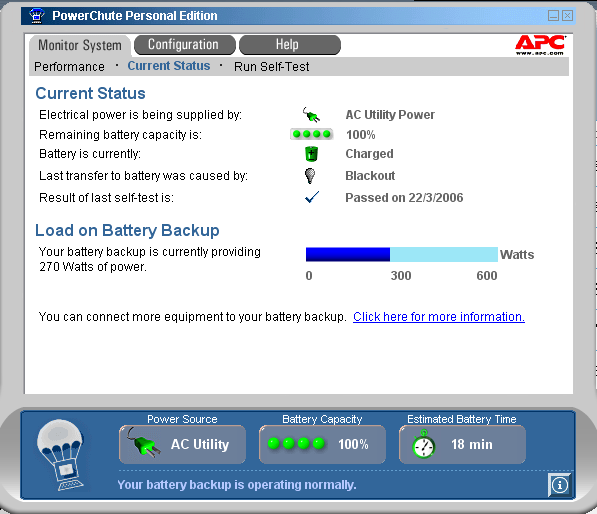Click 'Result of last self-test is:' label
This screenshot has height=514, width=597.
tap(107, 198)
